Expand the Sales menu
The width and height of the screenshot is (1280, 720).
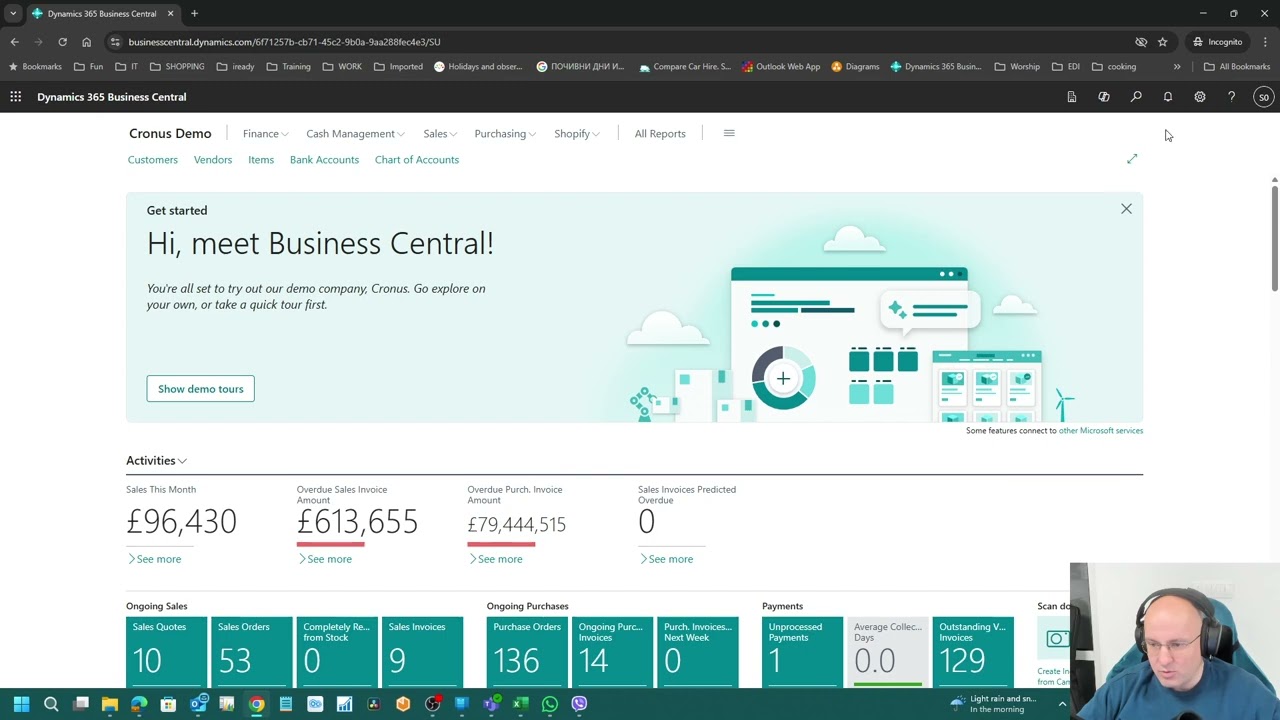pos(440,133)
